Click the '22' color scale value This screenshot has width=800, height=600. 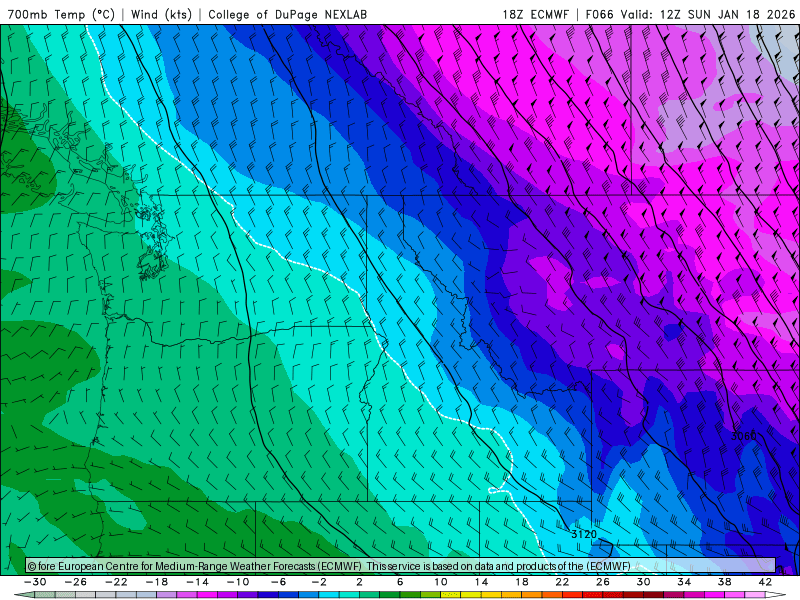tap(562, 582)
